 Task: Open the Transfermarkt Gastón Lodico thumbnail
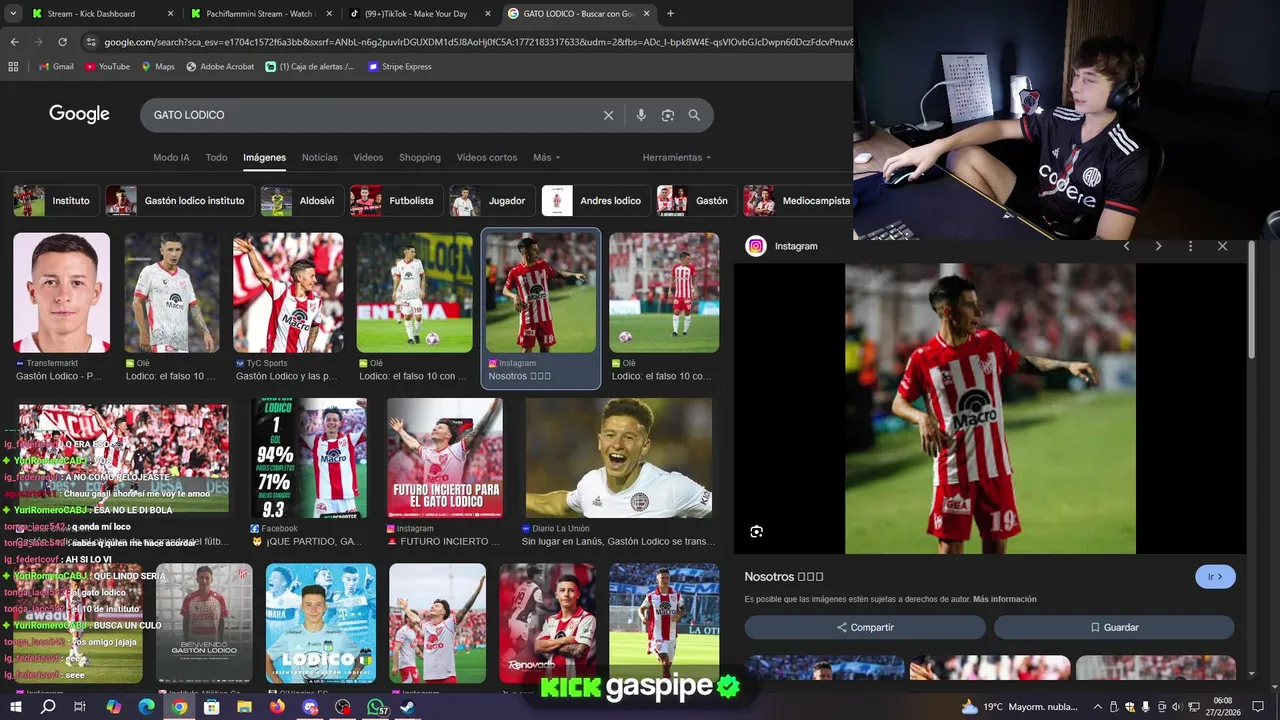pos(61,293)
